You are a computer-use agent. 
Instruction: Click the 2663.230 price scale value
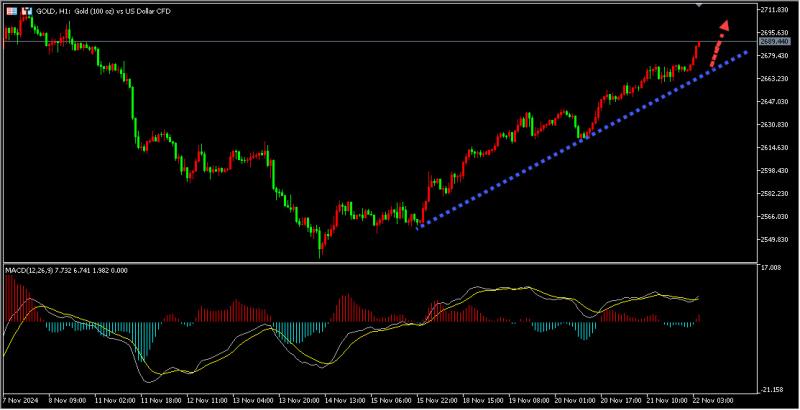pos(773,79)
